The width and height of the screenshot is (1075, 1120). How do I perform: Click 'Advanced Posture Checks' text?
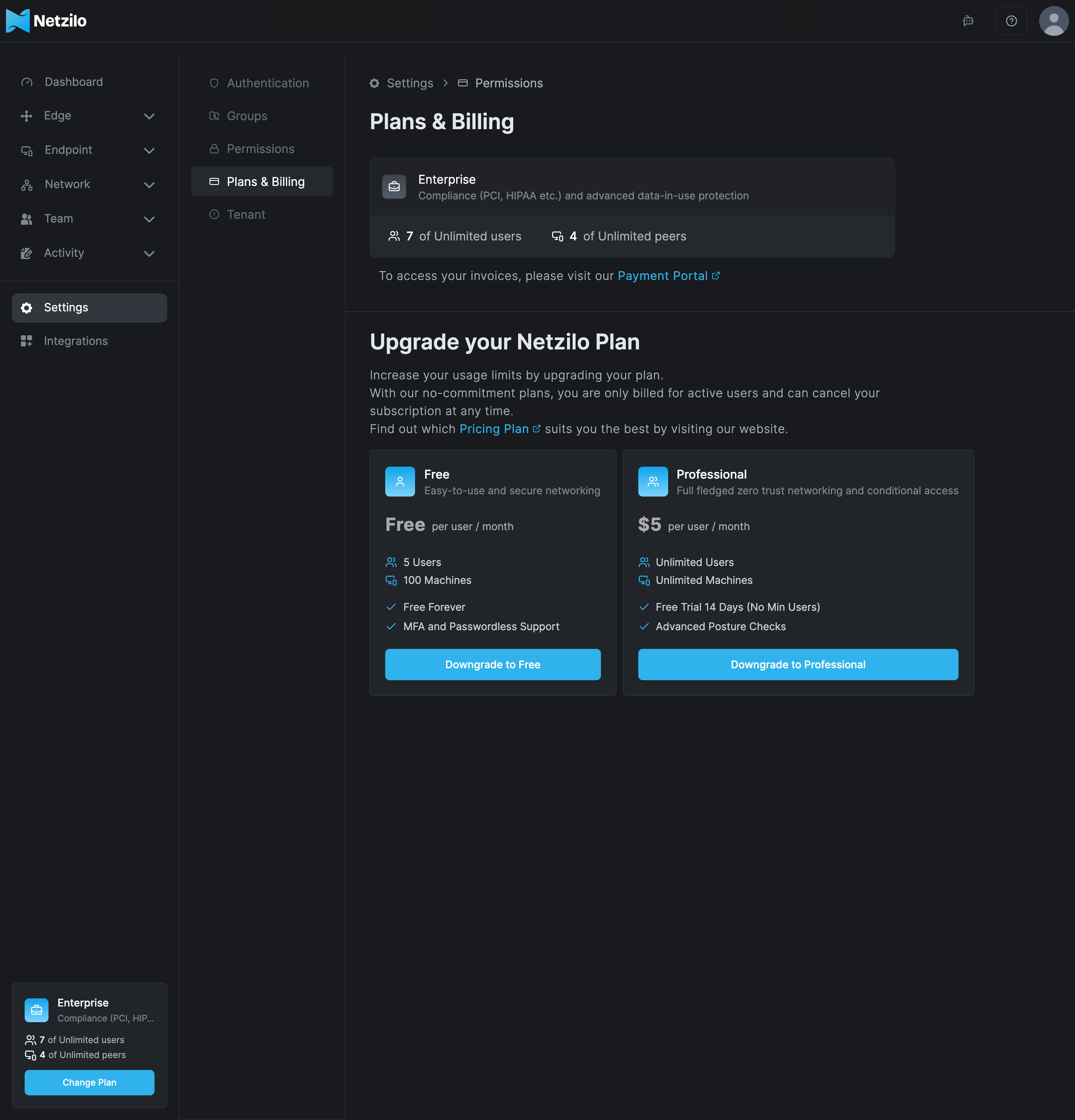720,627
